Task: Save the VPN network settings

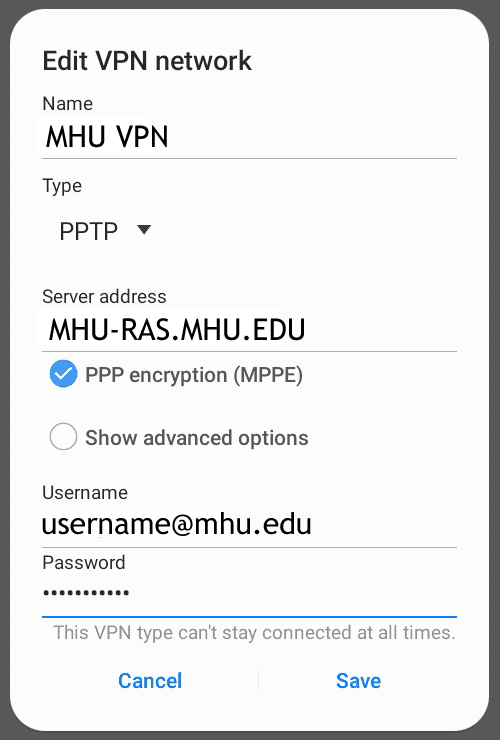Action: (358, 681)
